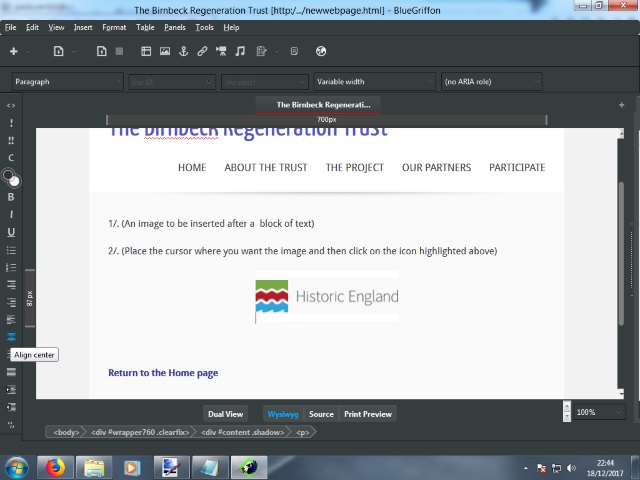Open the color picker circles
The width and height of the screenshot is (640, 480).
[x=11, y=178]
